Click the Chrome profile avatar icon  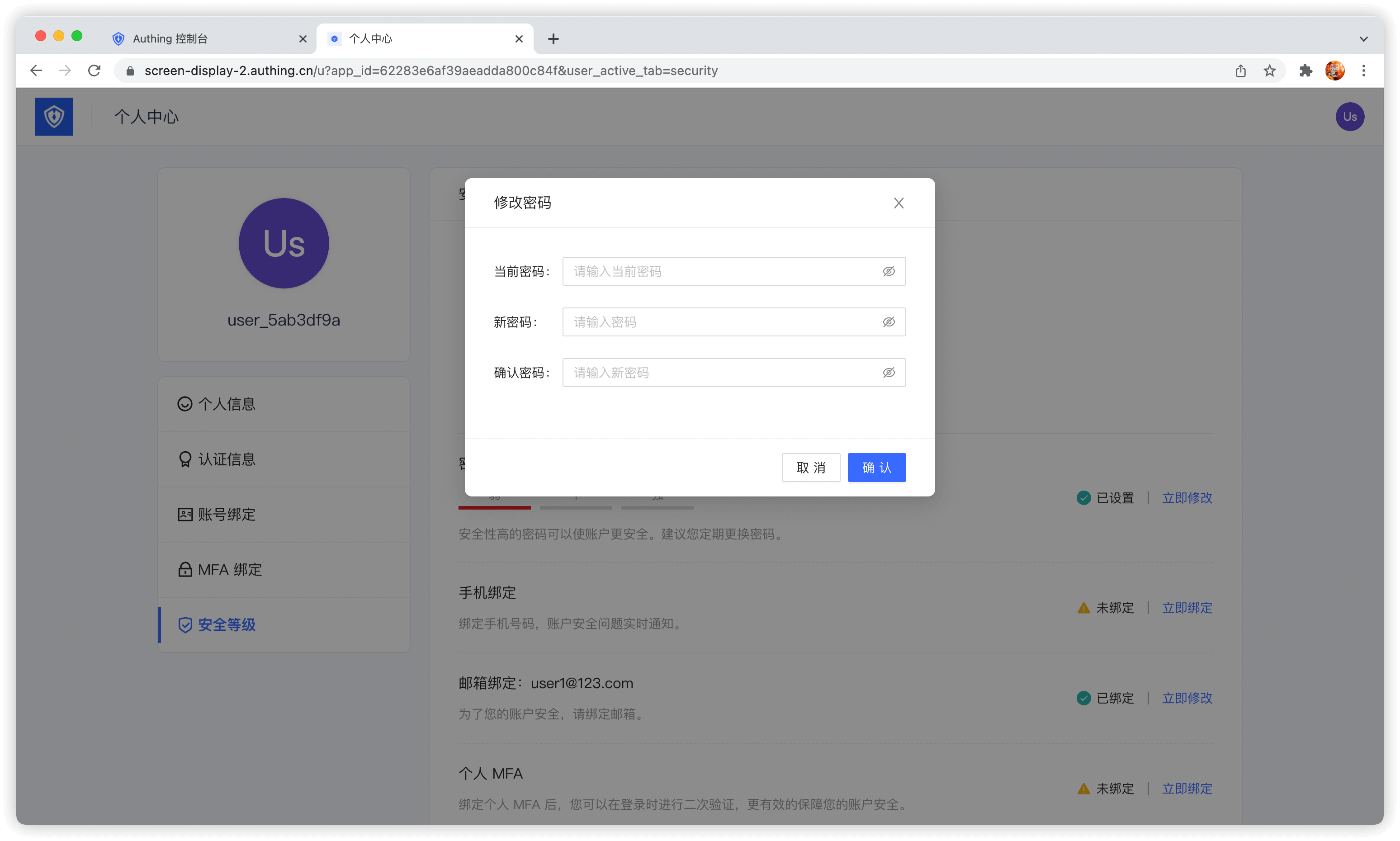point(1335,70)
